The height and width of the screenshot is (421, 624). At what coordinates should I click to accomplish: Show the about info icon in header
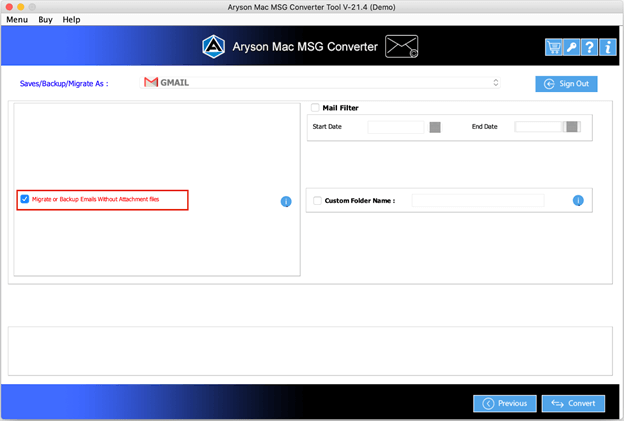point(608,47)
